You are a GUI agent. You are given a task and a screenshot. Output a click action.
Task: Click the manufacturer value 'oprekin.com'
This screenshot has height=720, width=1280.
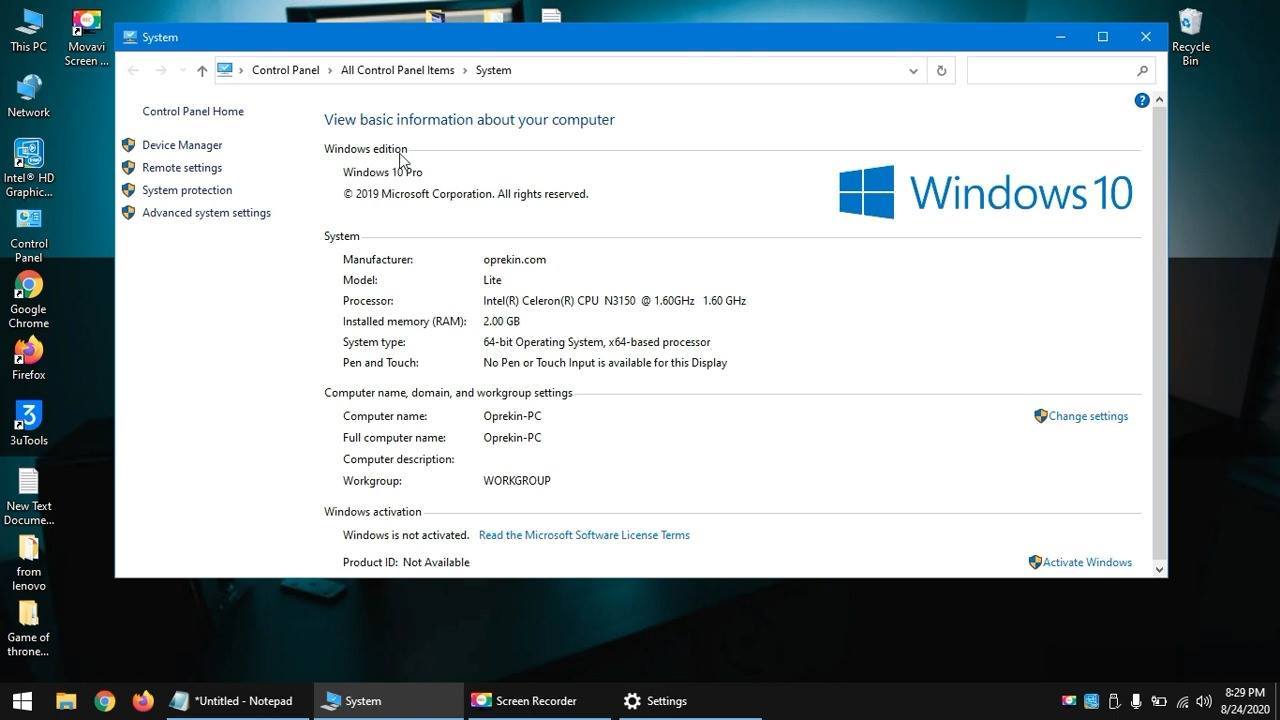[x=515, y=259]
